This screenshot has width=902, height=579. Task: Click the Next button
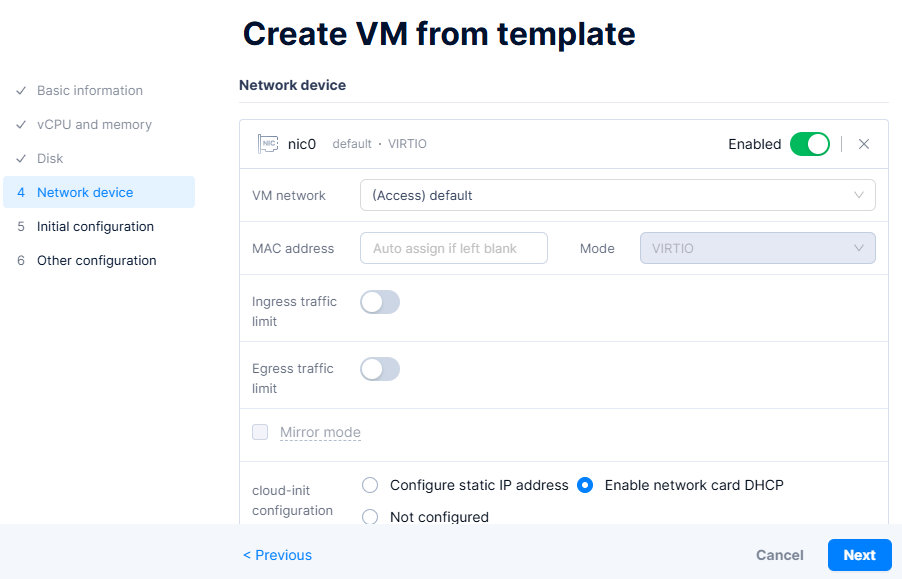(859, 555)
